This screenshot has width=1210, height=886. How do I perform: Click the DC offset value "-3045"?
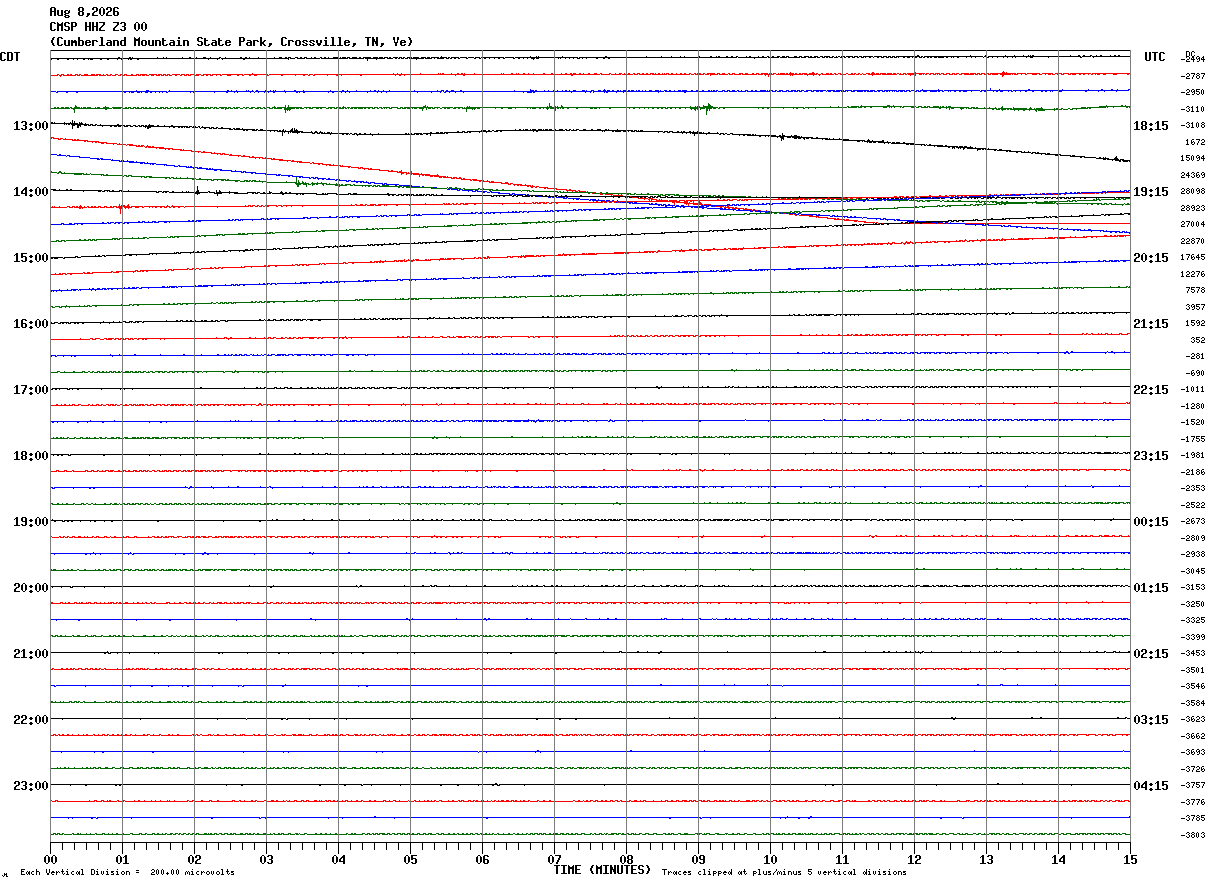1194,571
